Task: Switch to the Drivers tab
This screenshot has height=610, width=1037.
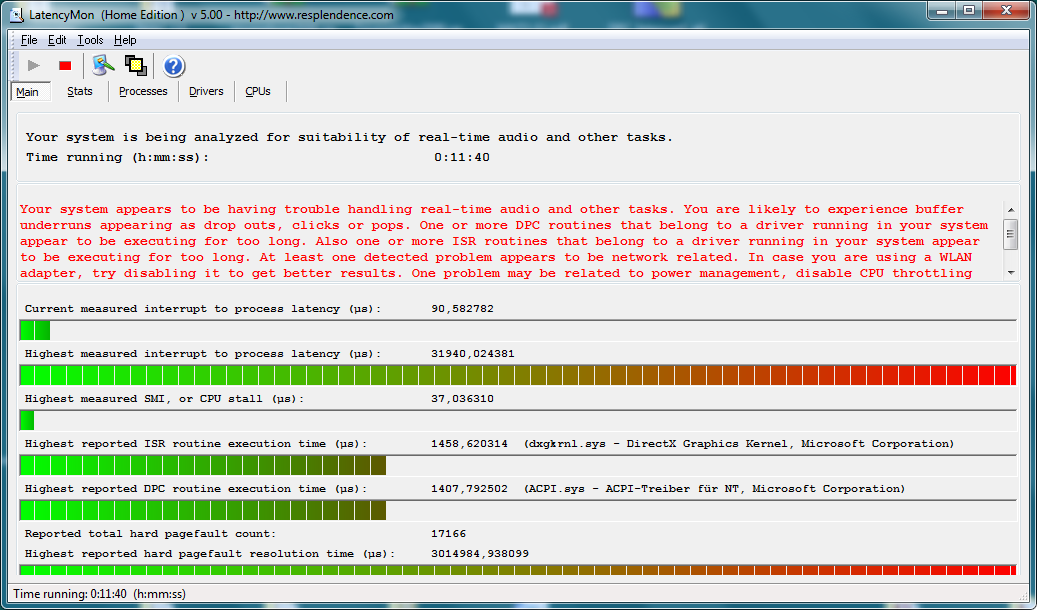Action: (x=206, y=92)
